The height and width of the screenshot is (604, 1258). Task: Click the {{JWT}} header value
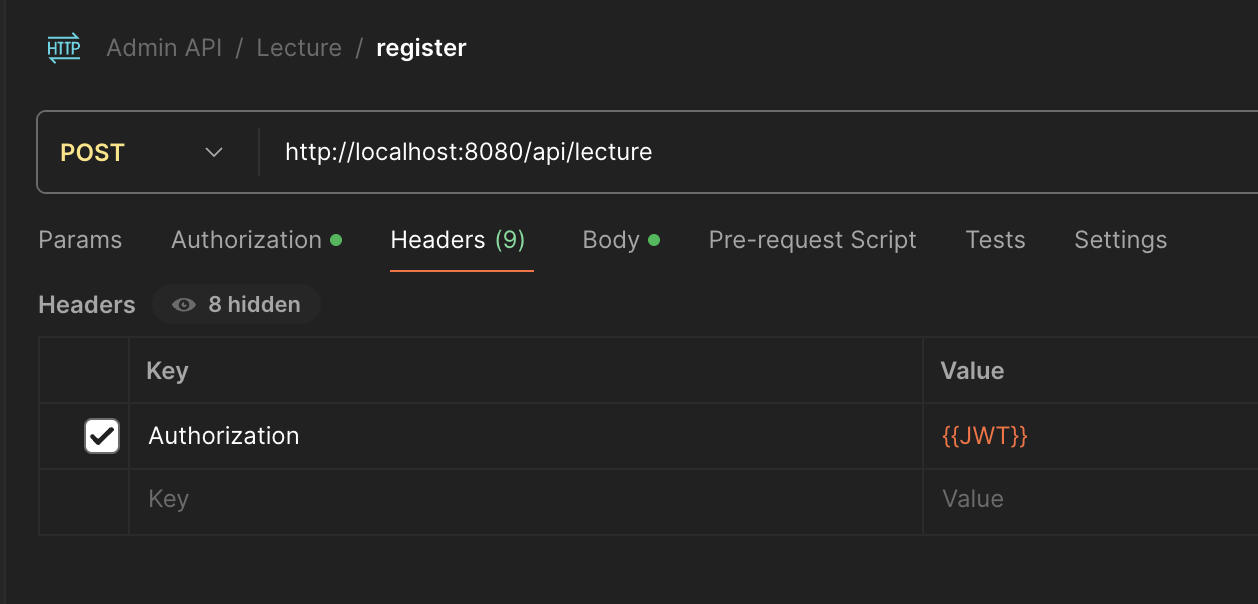(x=985, y=436)
